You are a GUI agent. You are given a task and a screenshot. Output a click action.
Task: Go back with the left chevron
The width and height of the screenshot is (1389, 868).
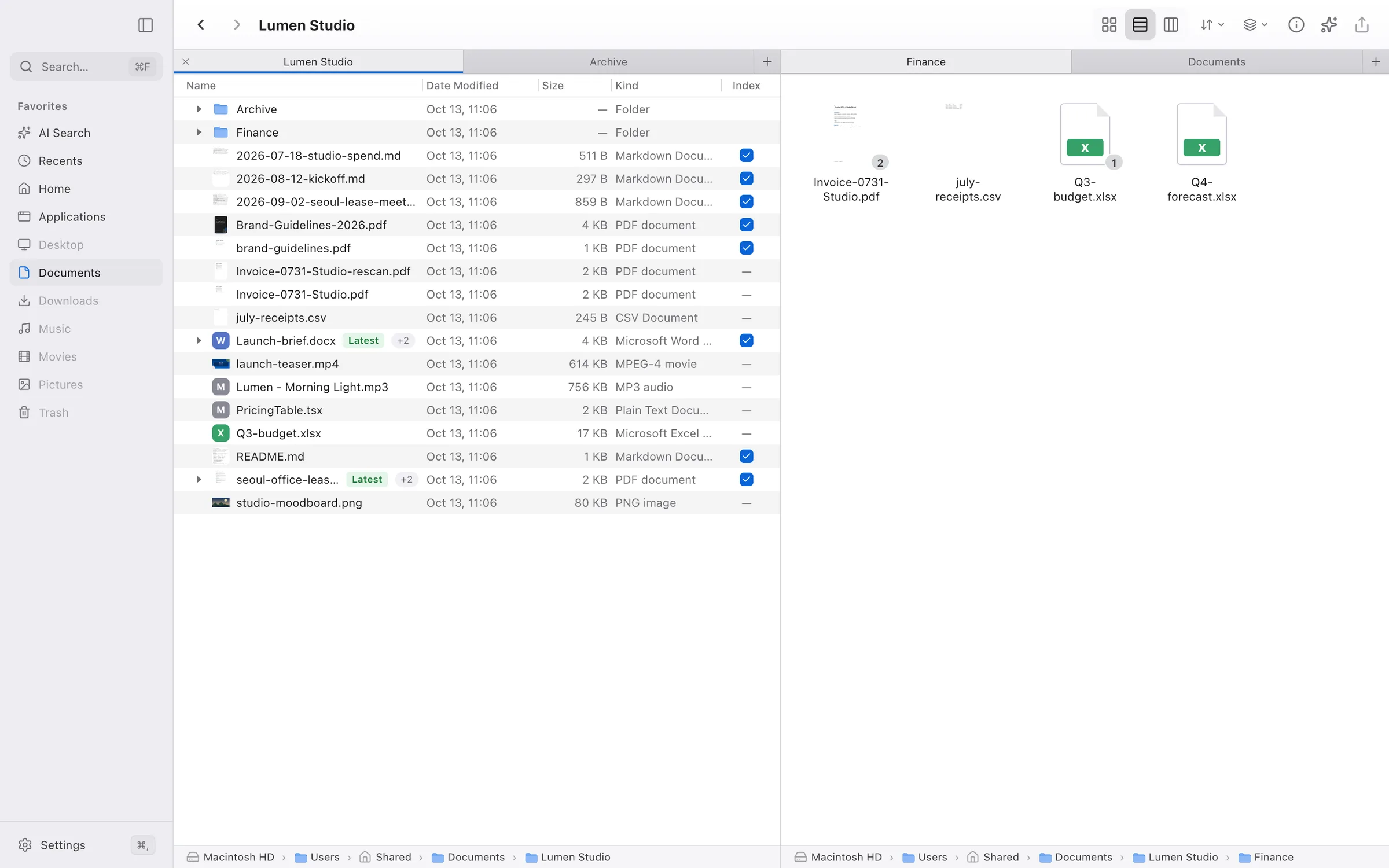201,25
